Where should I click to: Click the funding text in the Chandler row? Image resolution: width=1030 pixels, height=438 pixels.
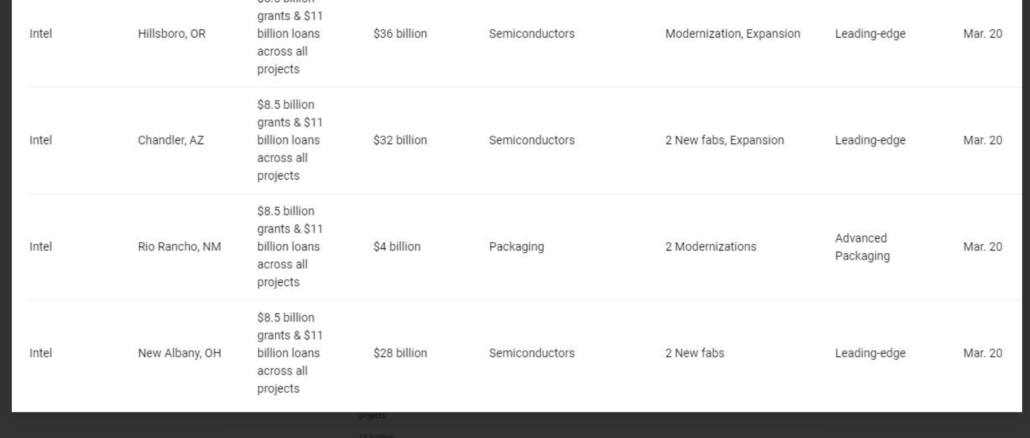(x=289, y=140)
